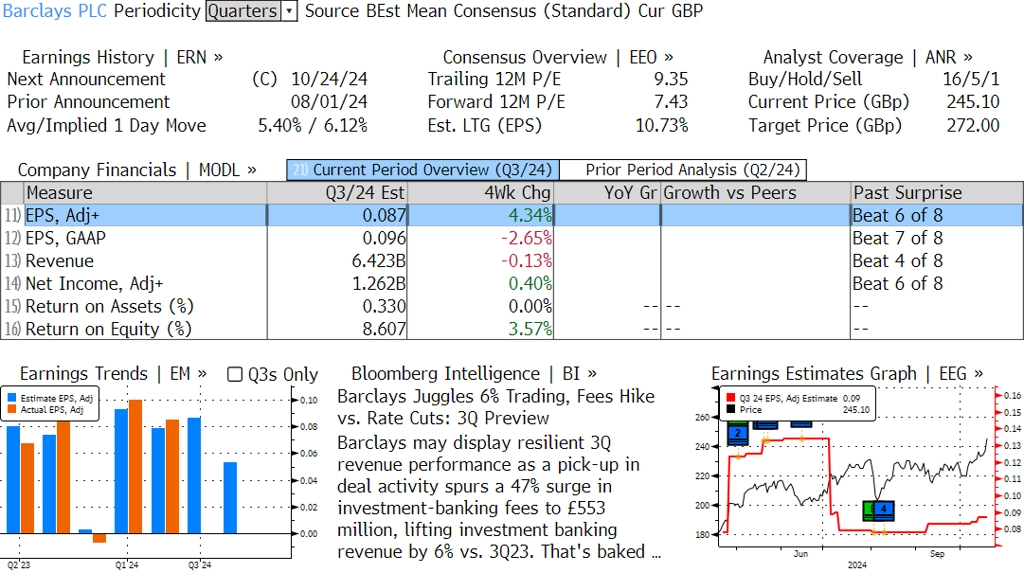The width and height of the screenshot is (1024, 573).
Task: Select the Return on Assets (%) row
Action: pos(512,306)
